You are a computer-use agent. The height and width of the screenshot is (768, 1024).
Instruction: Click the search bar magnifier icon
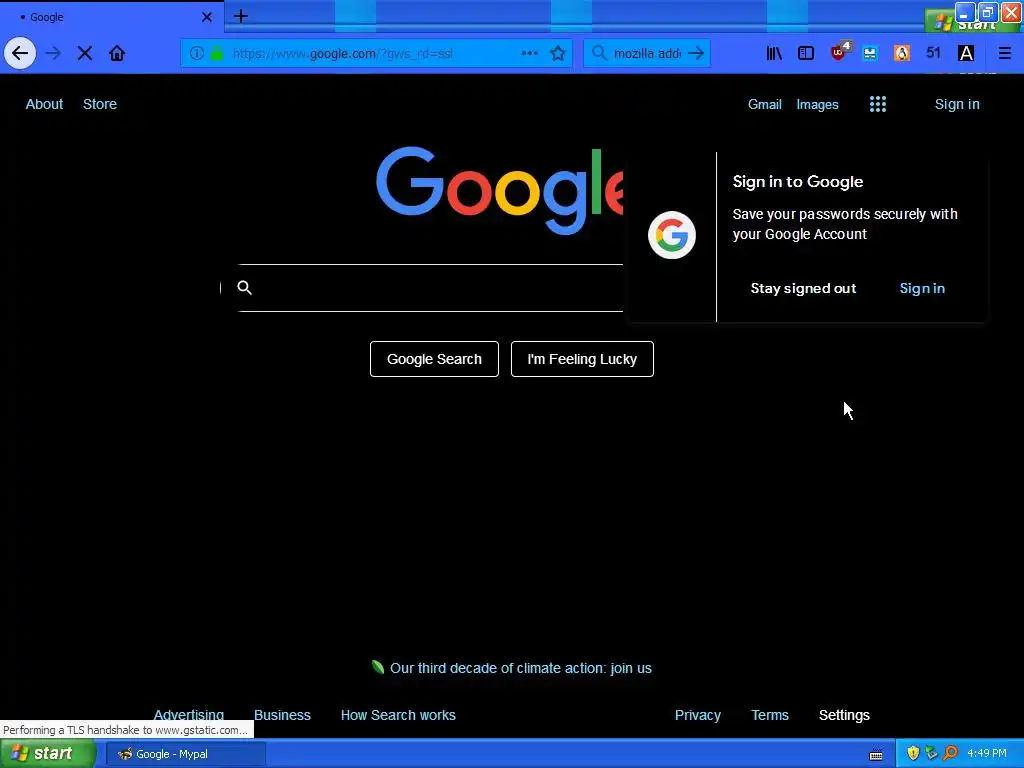[599, 53]
